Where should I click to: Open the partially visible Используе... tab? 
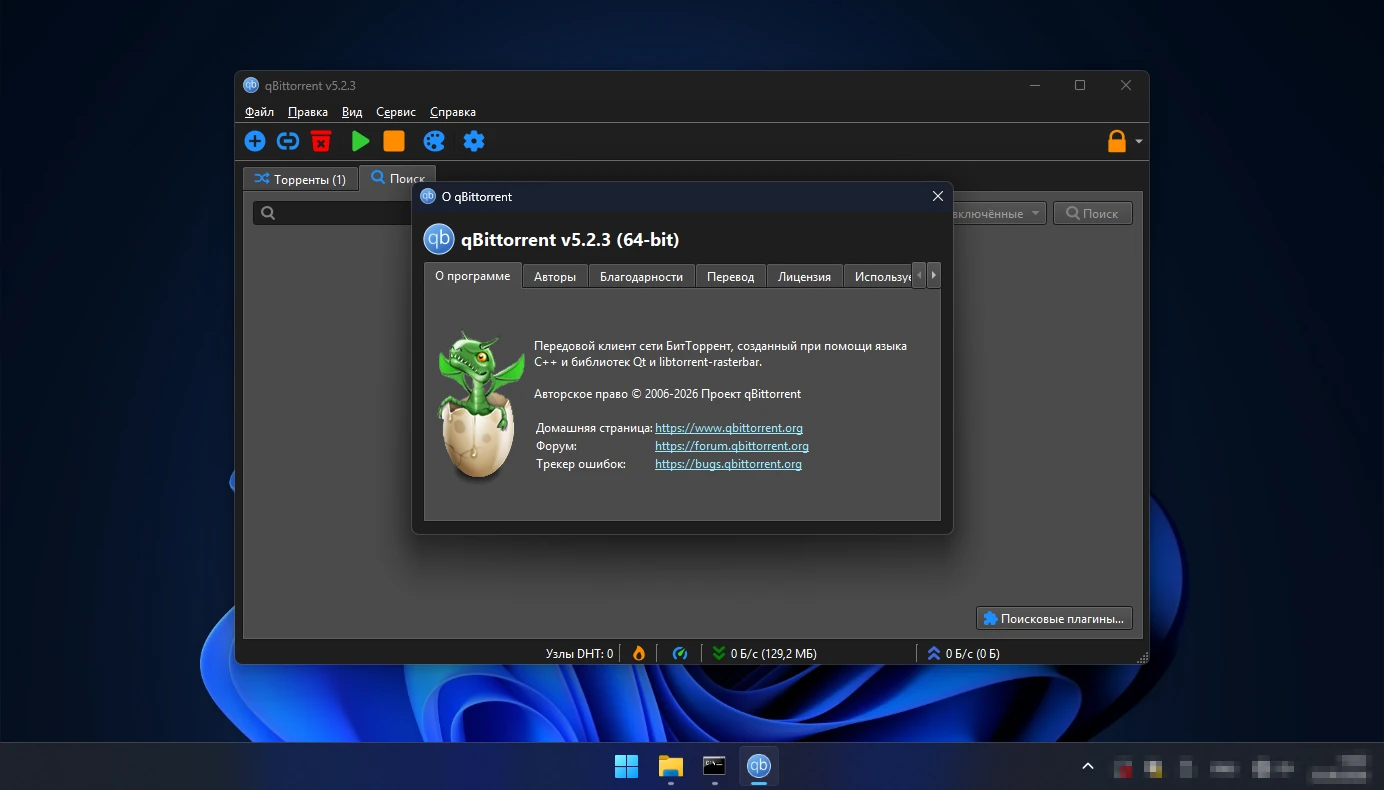coord(879,277)
